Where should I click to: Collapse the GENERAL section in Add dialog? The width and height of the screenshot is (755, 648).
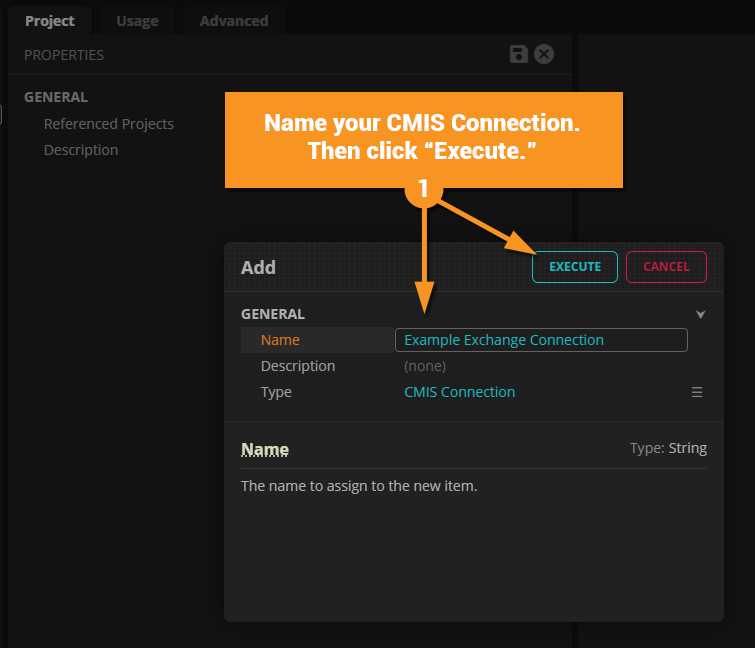pos(701,314)
